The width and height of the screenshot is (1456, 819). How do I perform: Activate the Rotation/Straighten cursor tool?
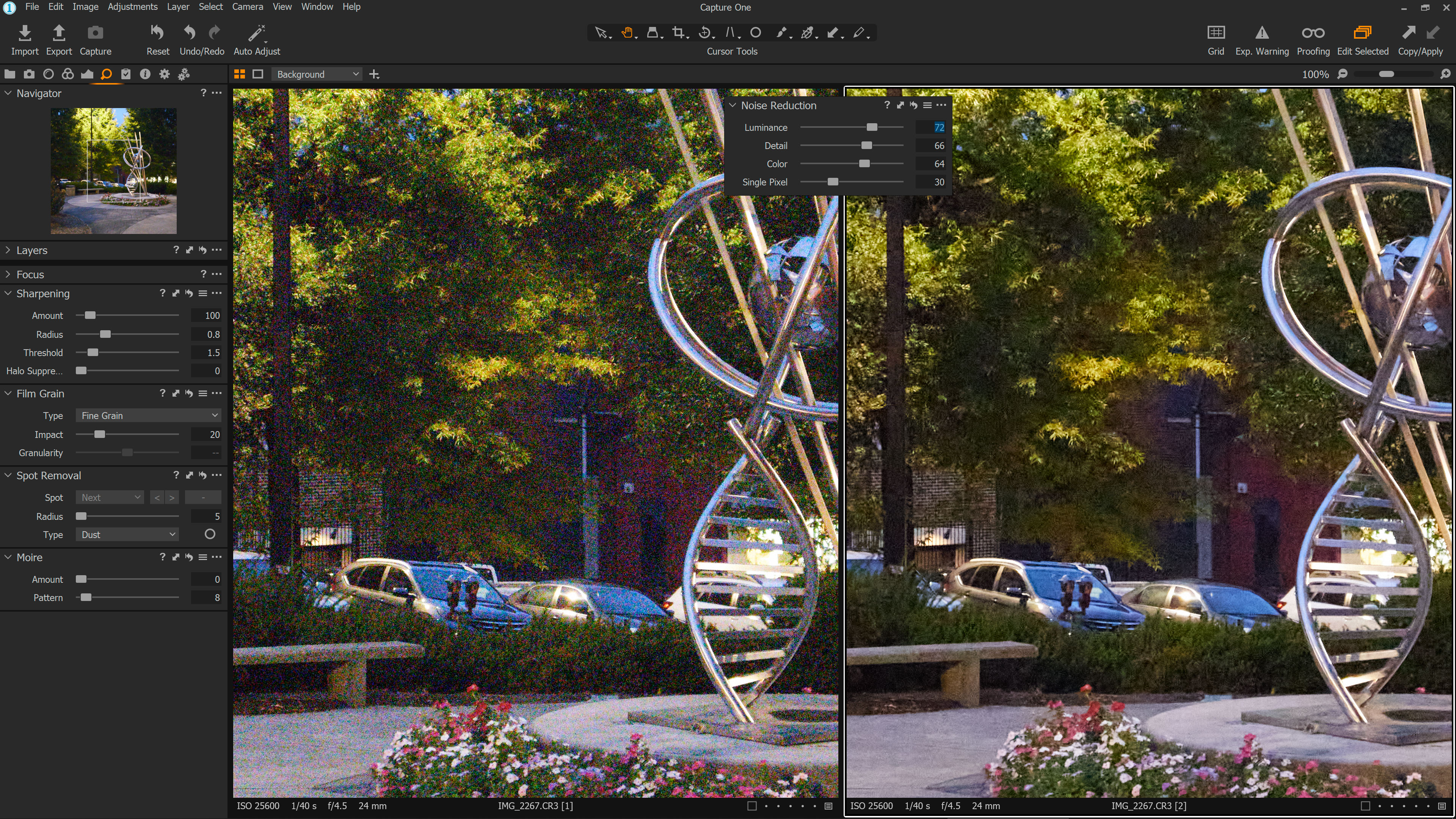(705, 33)
